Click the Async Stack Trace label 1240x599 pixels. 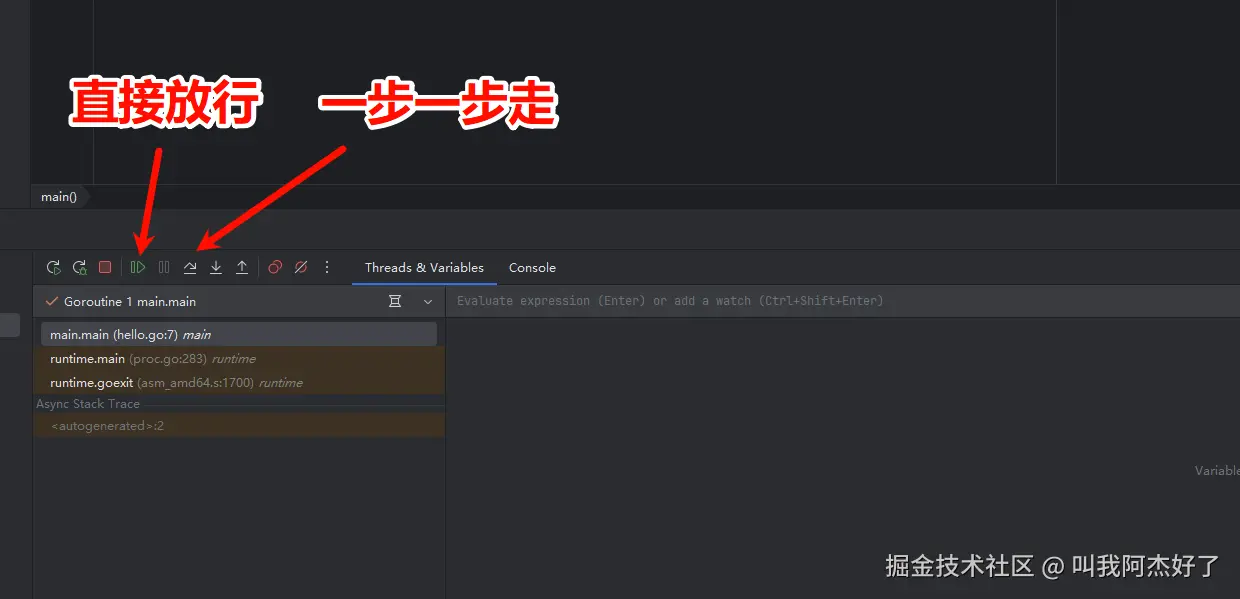click(88, 404)
